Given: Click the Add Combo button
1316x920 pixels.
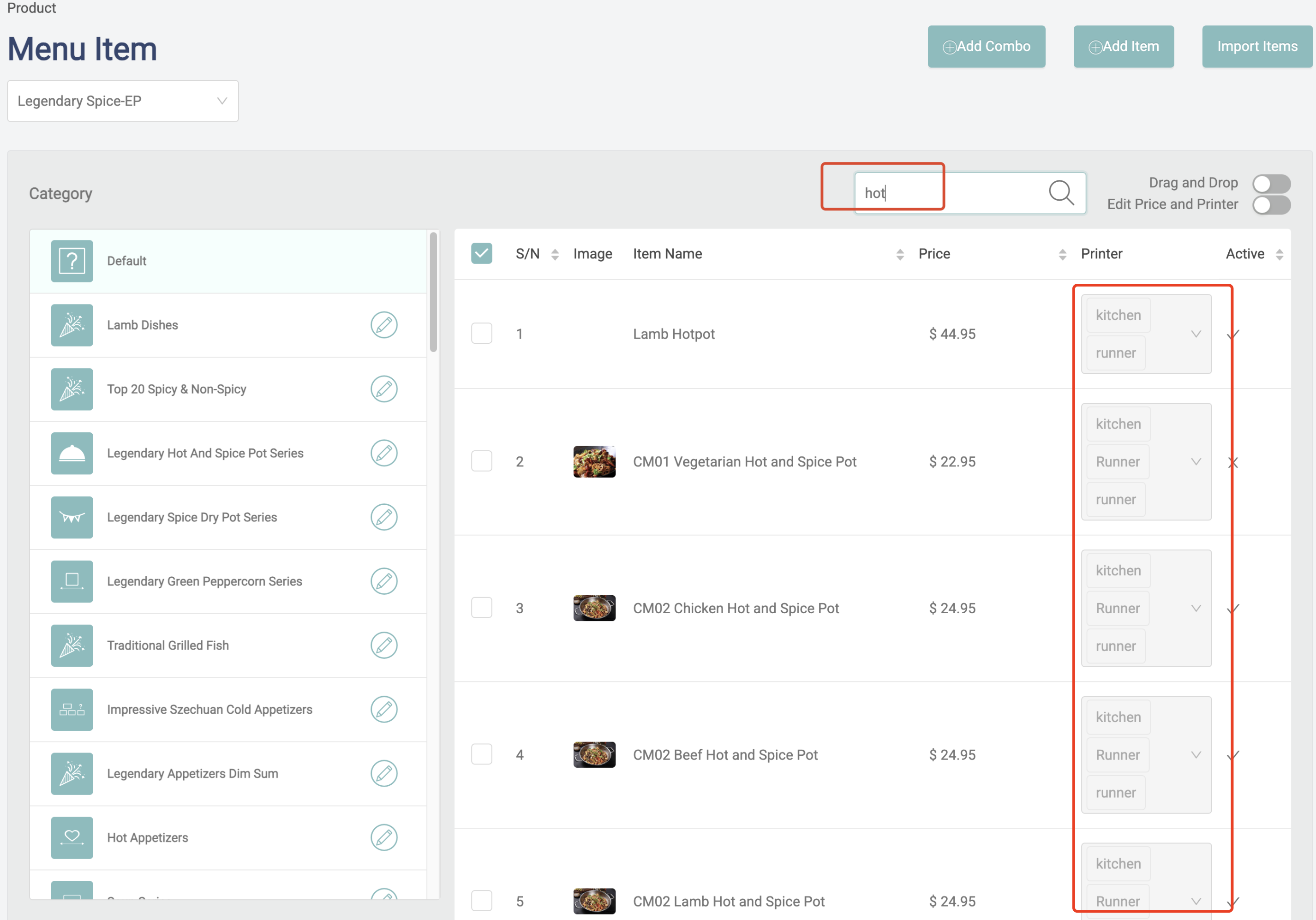Looking at the screenshot, I should [987, 47].
